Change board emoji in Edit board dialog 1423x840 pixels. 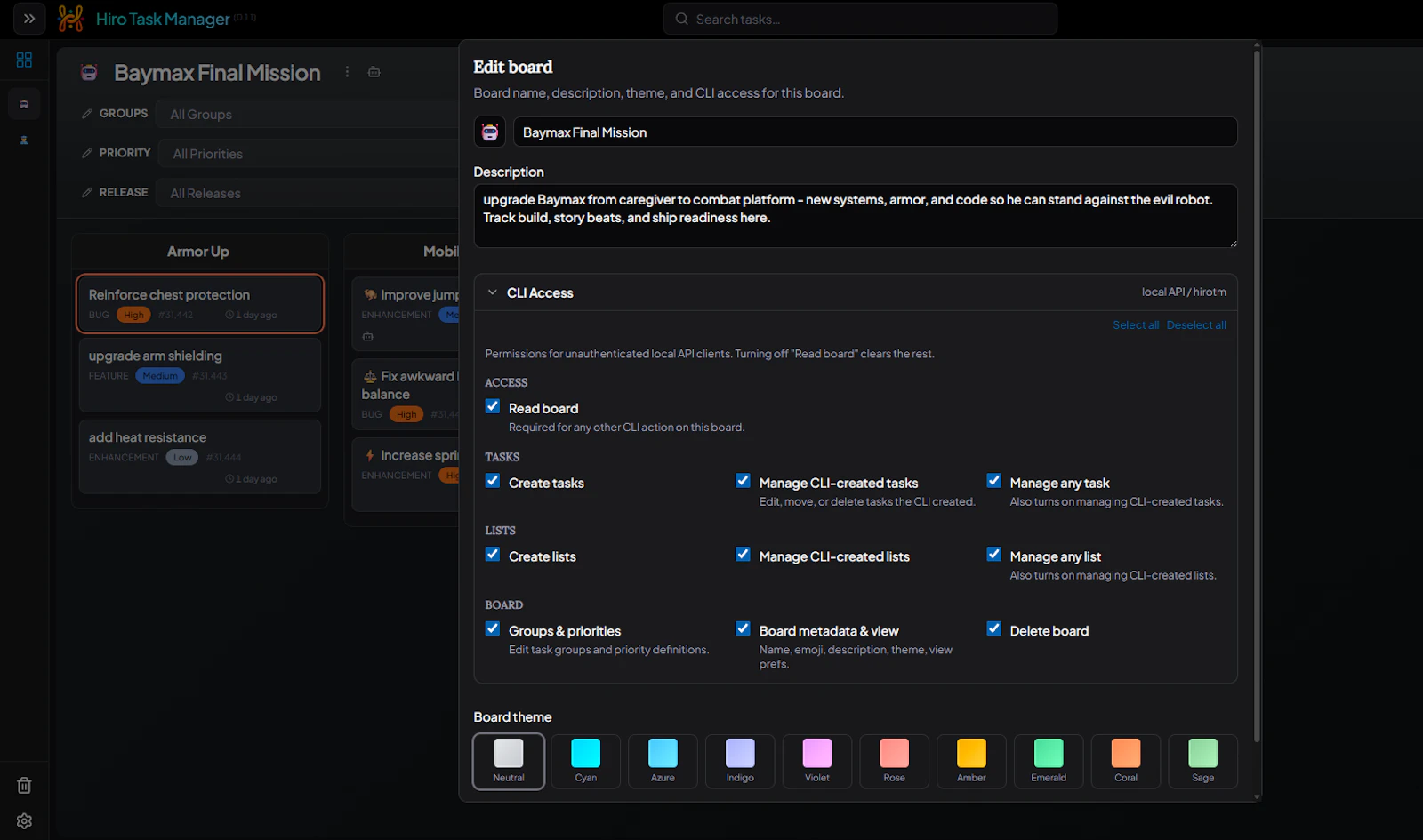click(x=490, y=132)
